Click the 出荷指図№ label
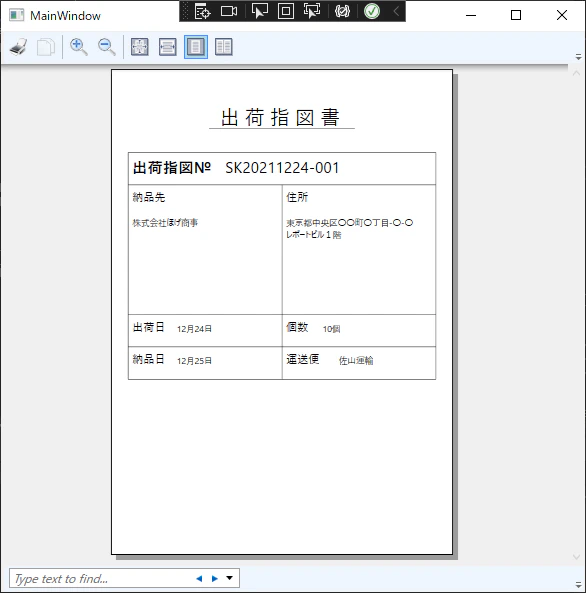586x593 pixels. pos(172,168)
